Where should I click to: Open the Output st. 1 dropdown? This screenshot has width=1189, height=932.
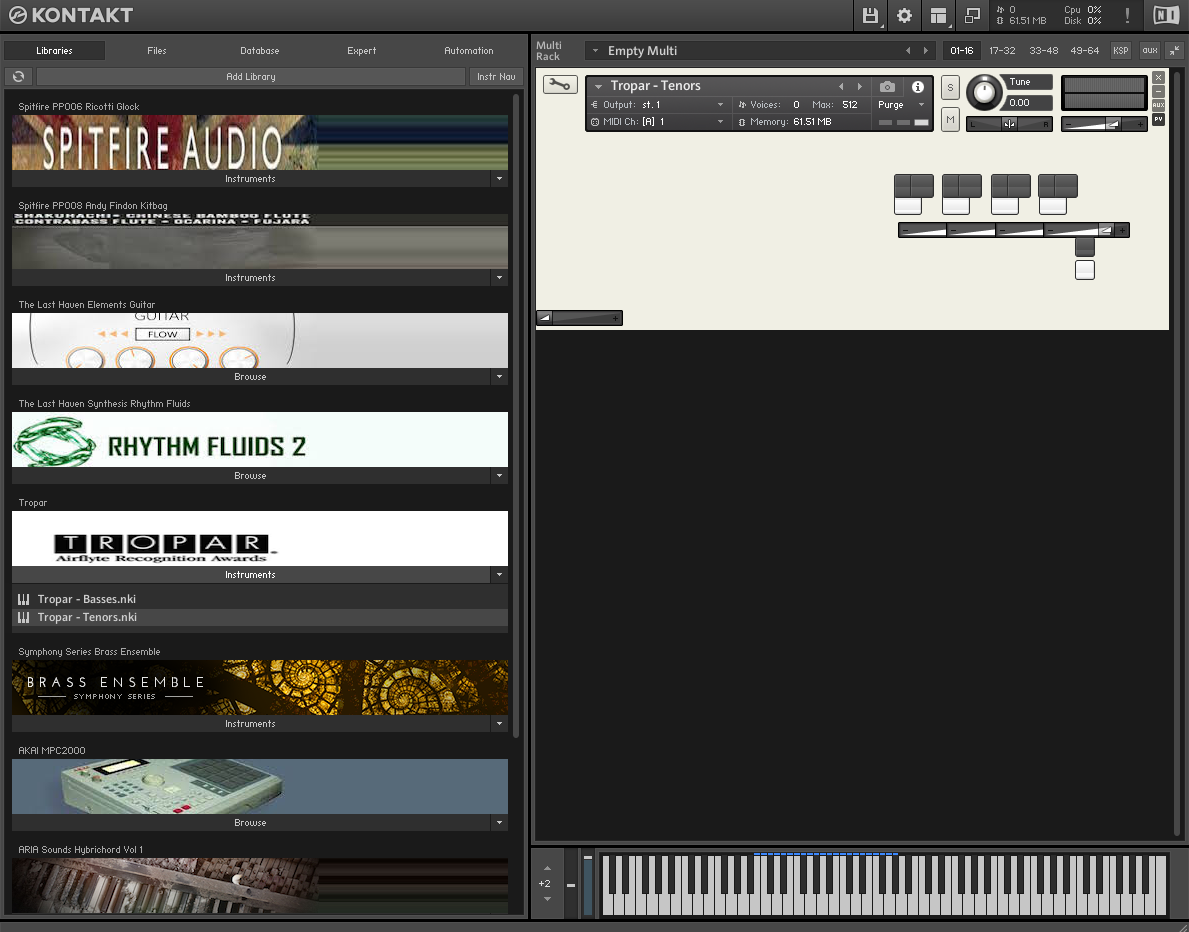pyautogui.click(x=720, y=105)
